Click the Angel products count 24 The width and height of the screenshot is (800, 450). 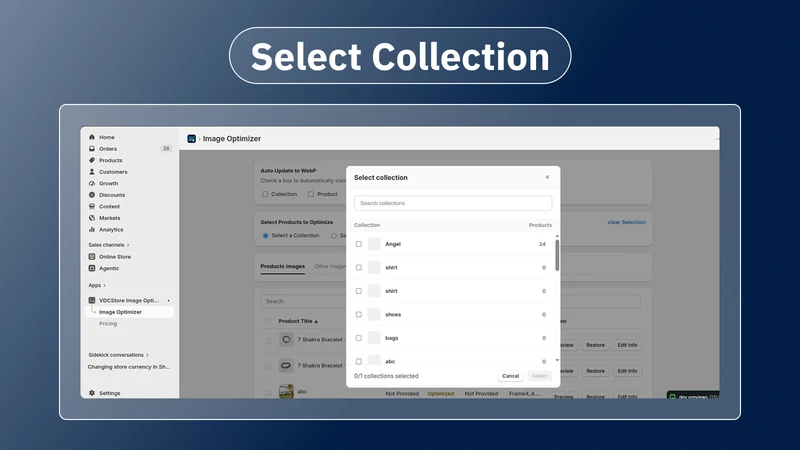[x=542, y=244]
